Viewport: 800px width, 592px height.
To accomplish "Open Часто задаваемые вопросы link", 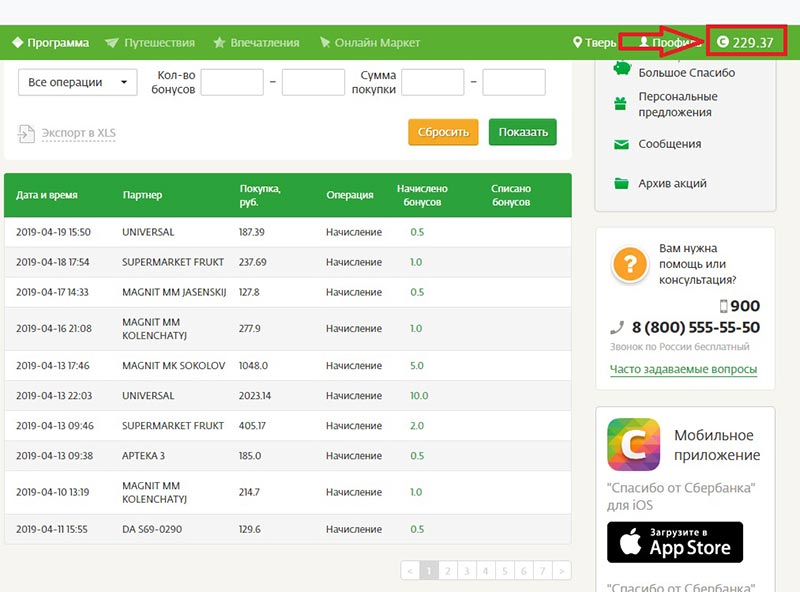I will 683,370.
